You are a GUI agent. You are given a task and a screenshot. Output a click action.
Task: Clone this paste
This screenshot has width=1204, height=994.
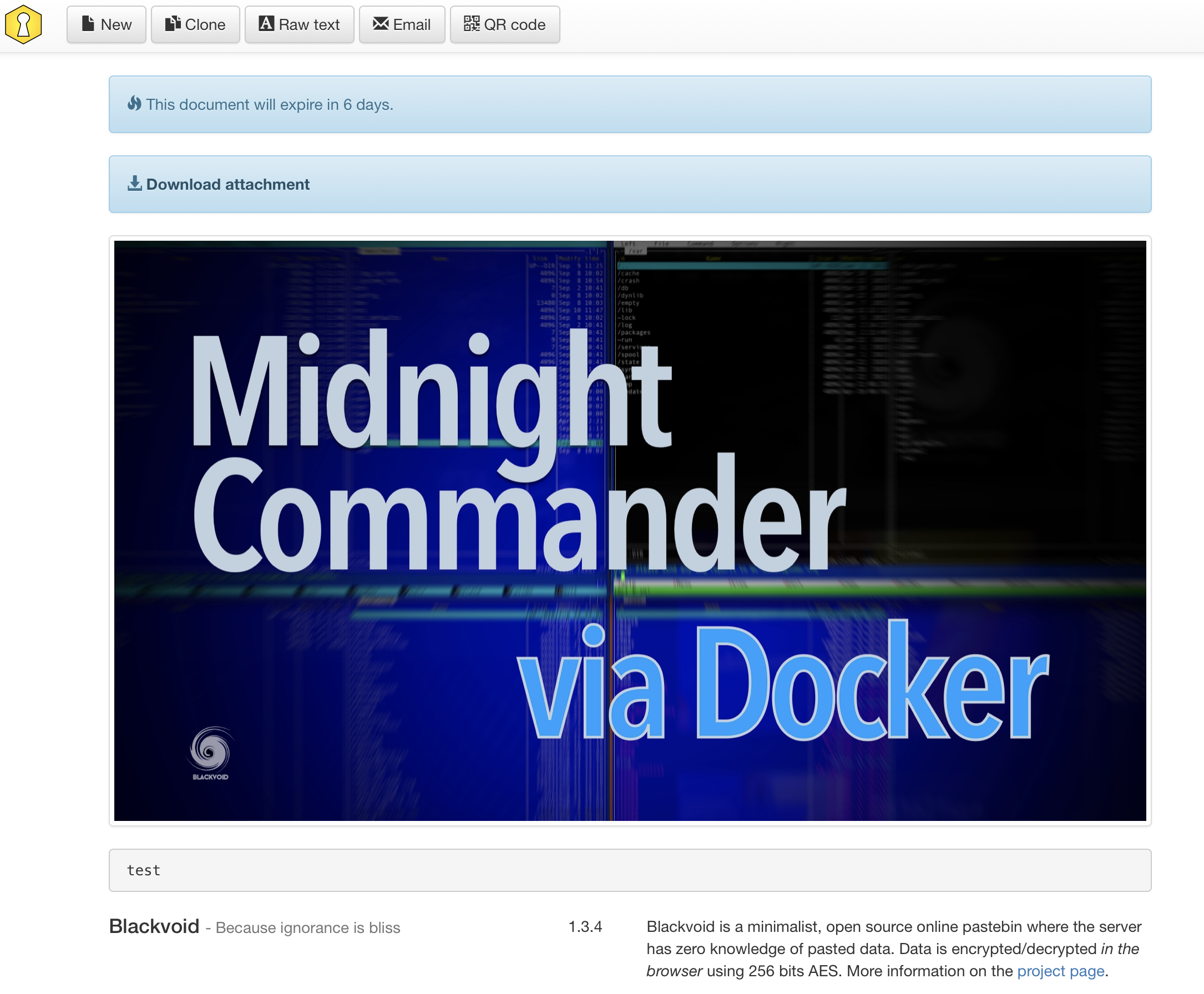pyautogui.click(x=195, y=24)
